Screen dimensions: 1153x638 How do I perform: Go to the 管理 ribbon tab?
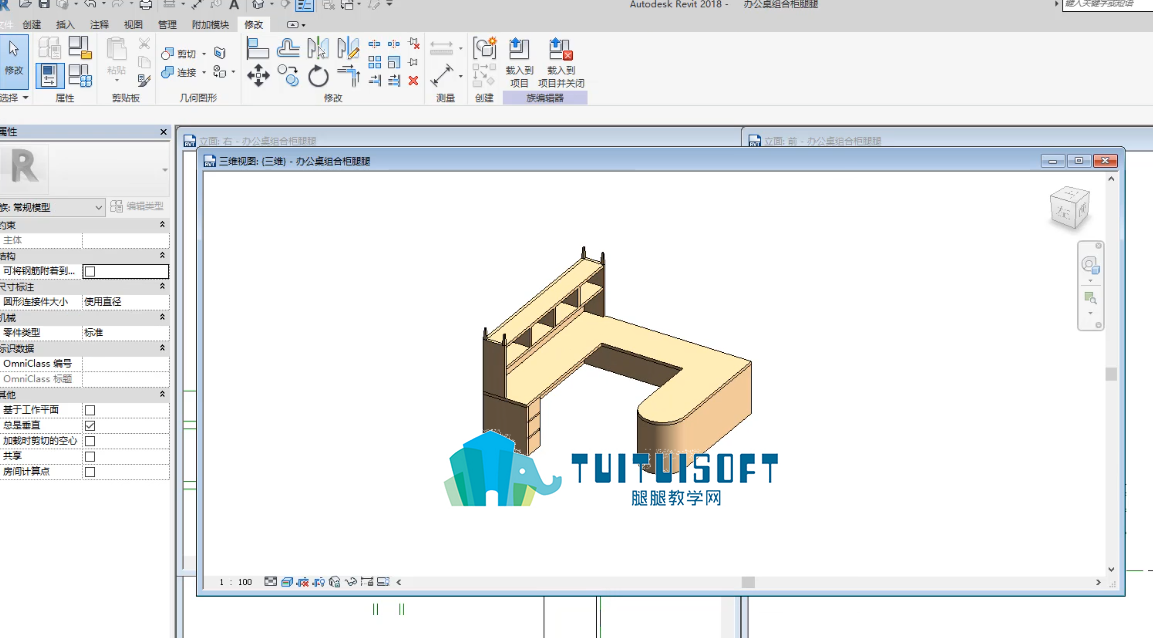coord(167,24)
